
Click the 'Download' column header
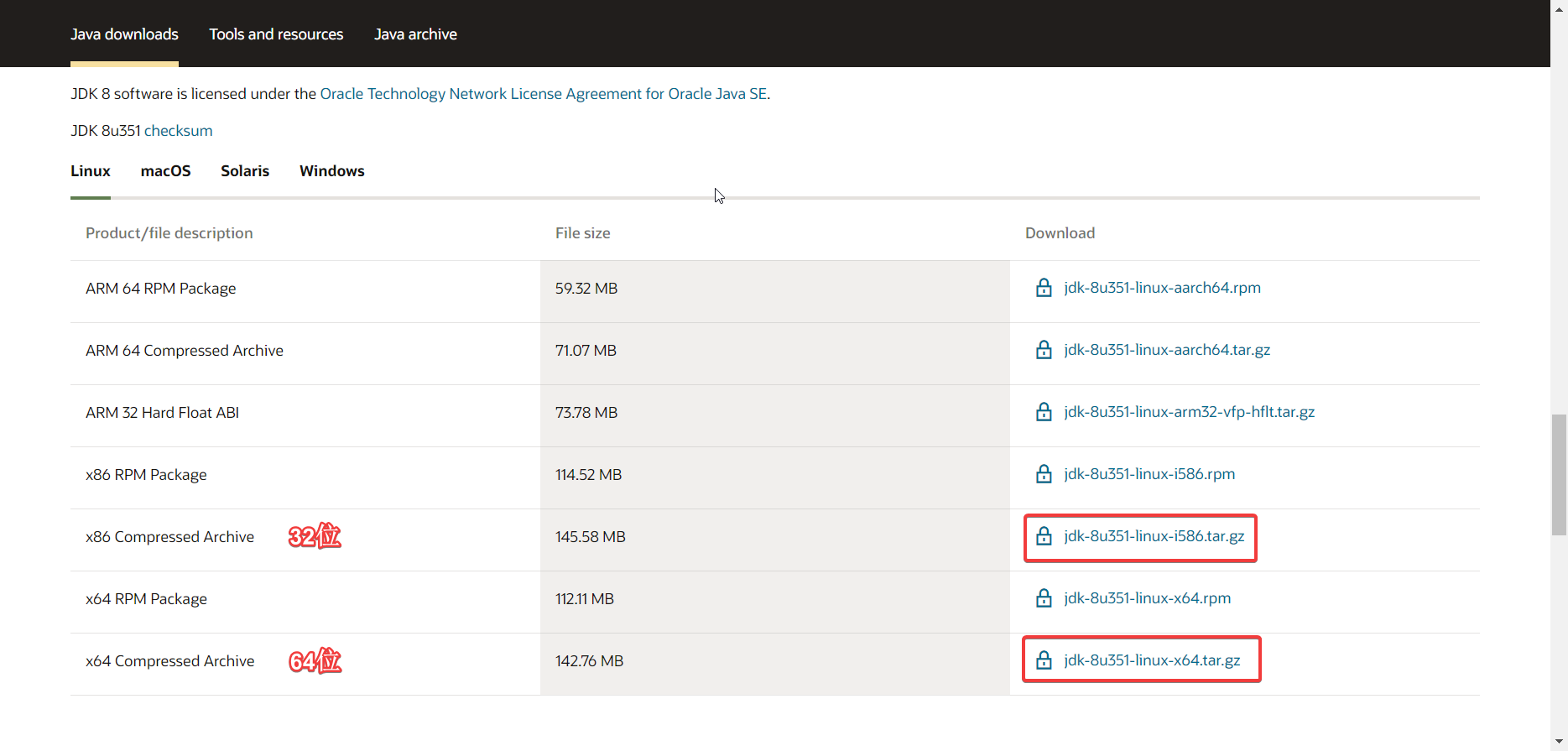tap(1060, 233)
